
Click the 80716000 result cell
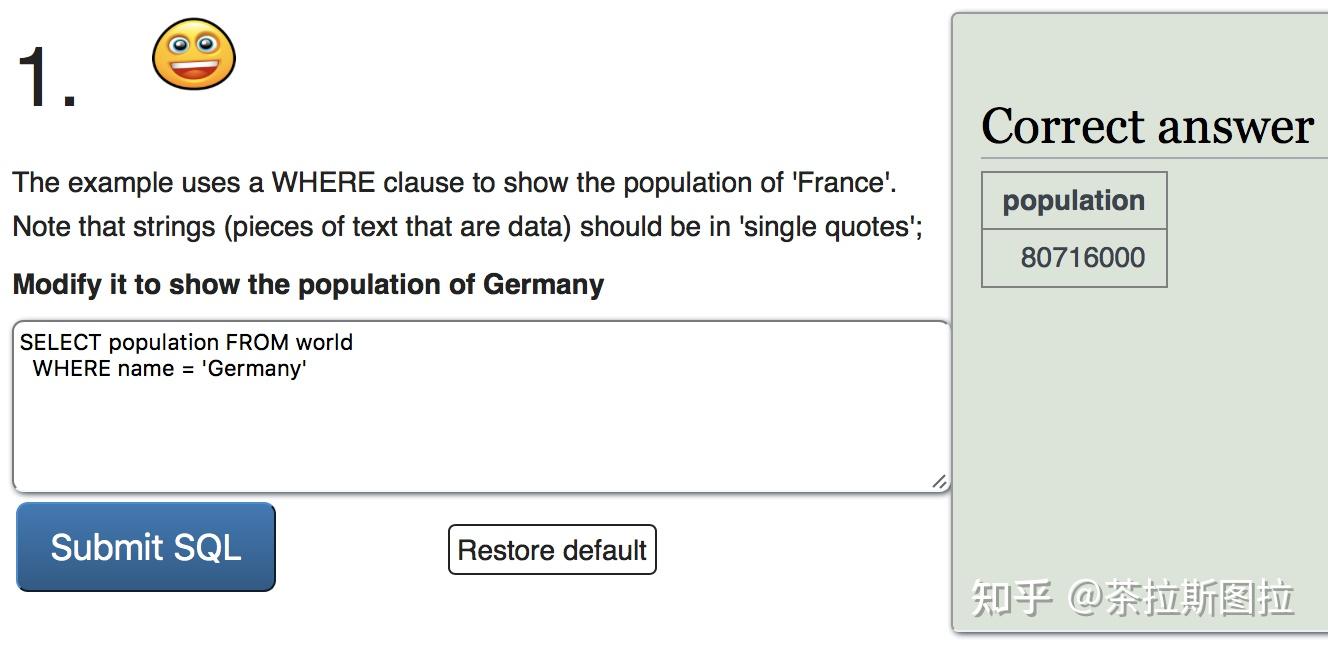[1074, 258]
